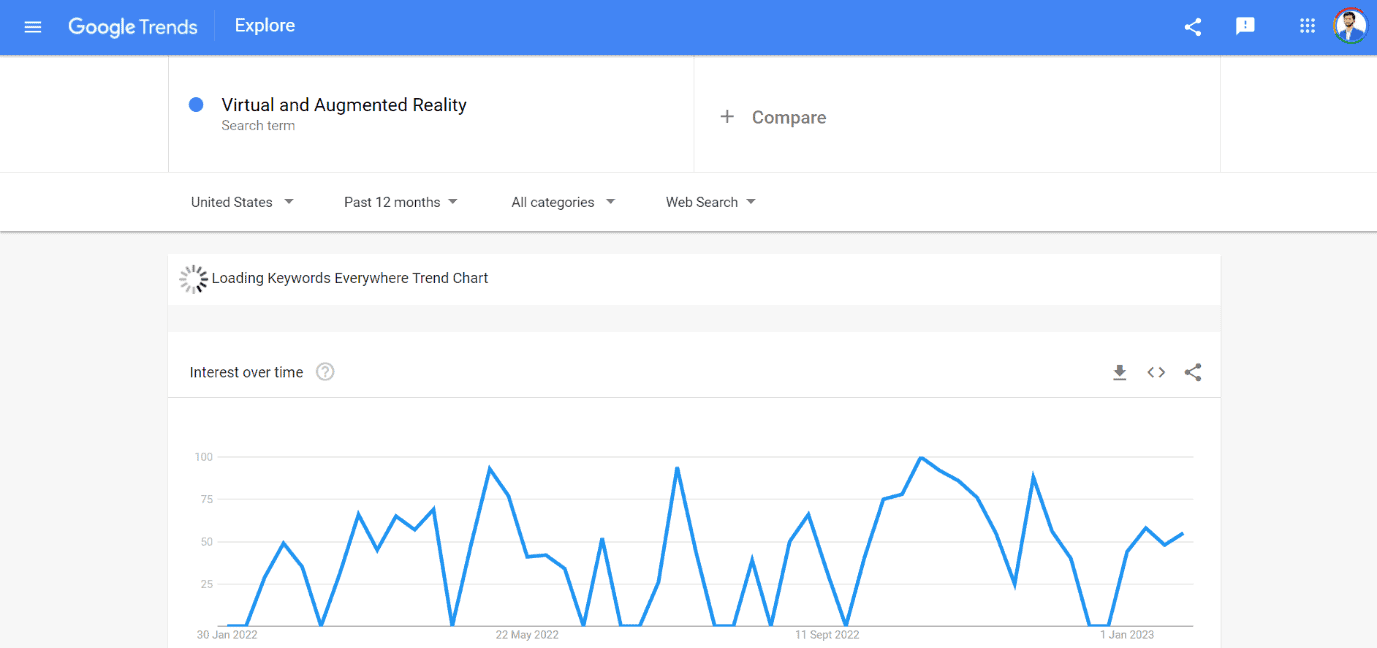Open the send feedback icon
This screenshot has width=1377, height=648.
(1245, 27)
